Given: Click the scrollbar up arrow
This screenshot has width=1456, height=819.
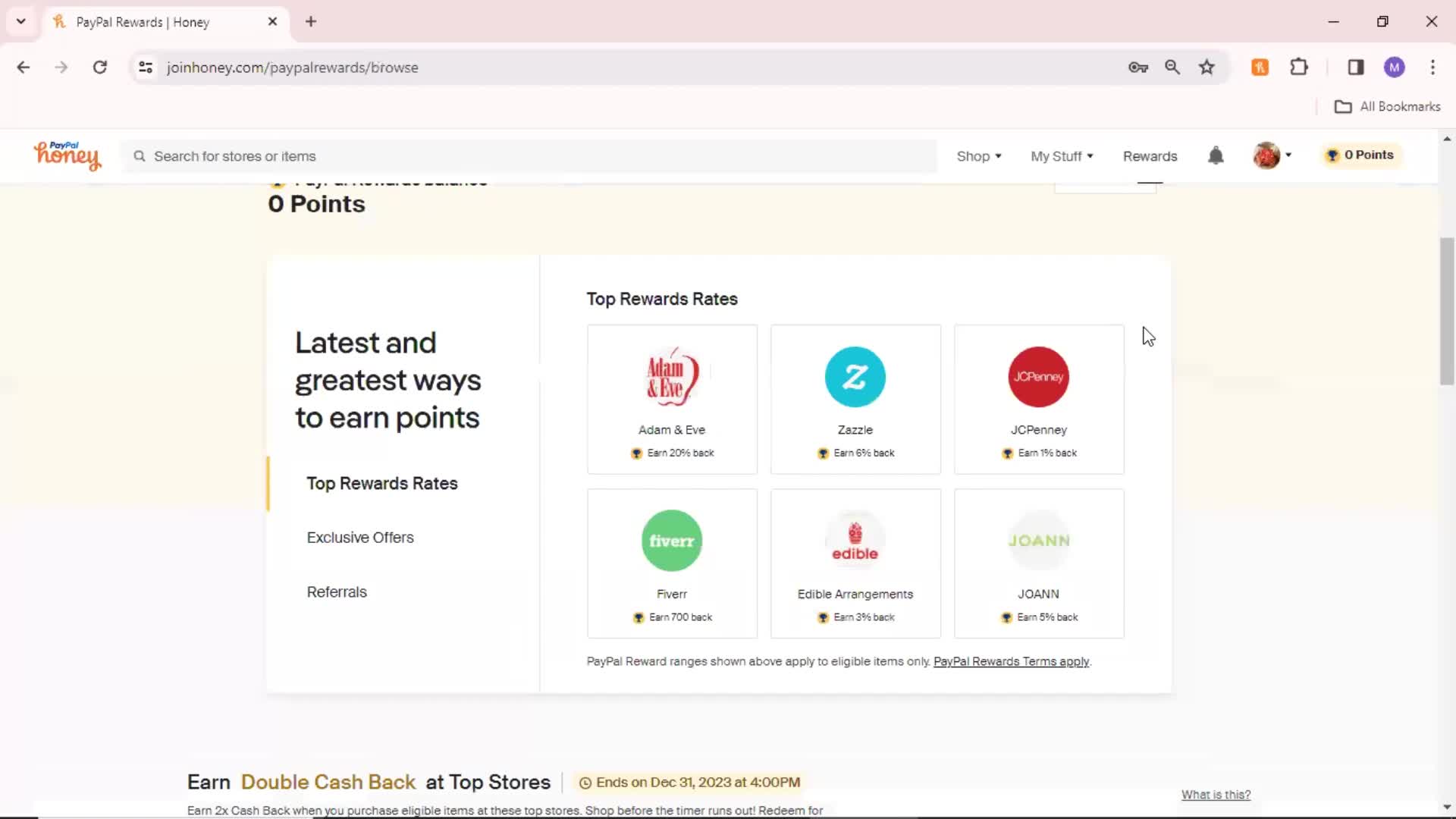Looking at the screenshot, I should 1447,139.
